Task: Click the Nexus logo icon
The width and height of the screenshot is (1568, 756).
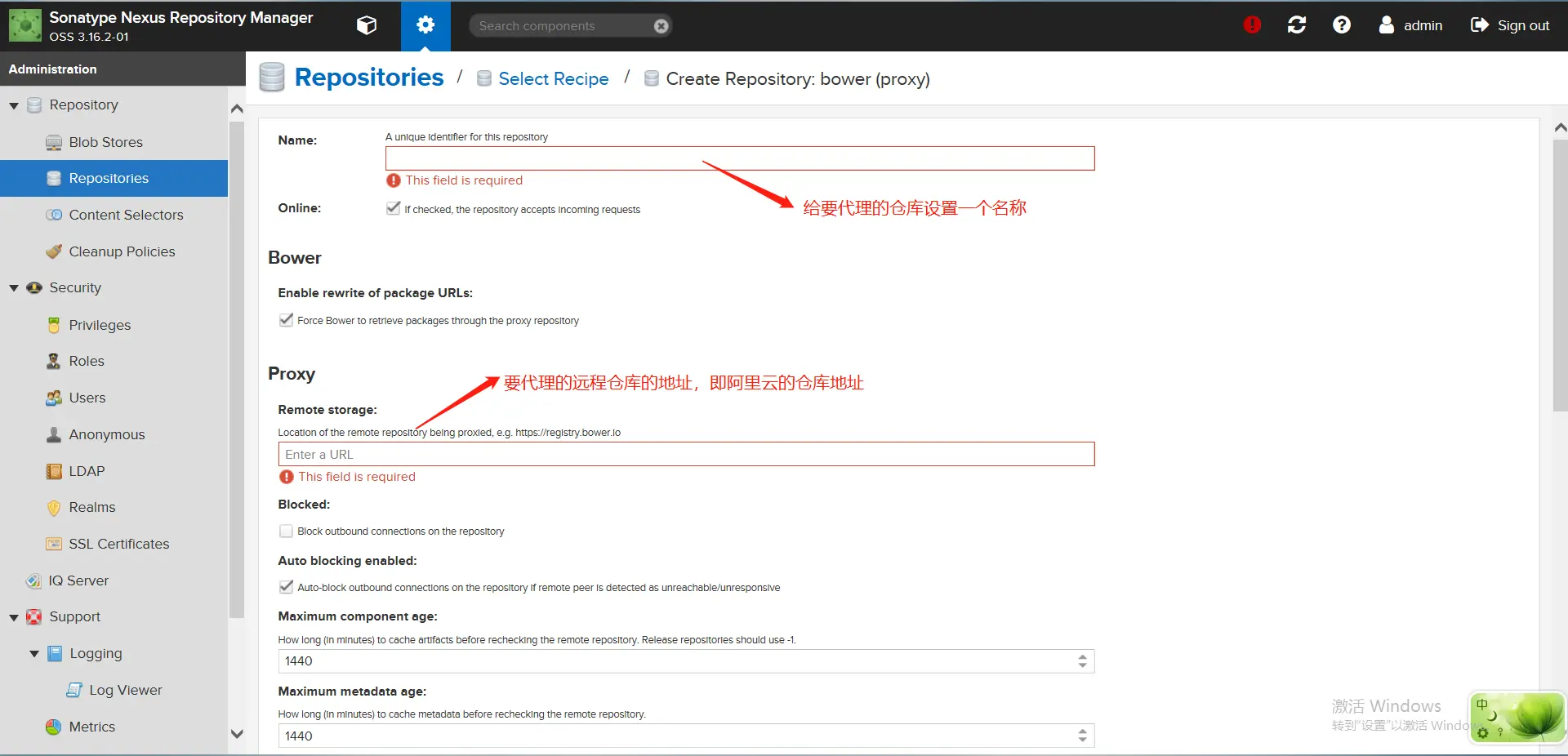Action: coord(25,25)
